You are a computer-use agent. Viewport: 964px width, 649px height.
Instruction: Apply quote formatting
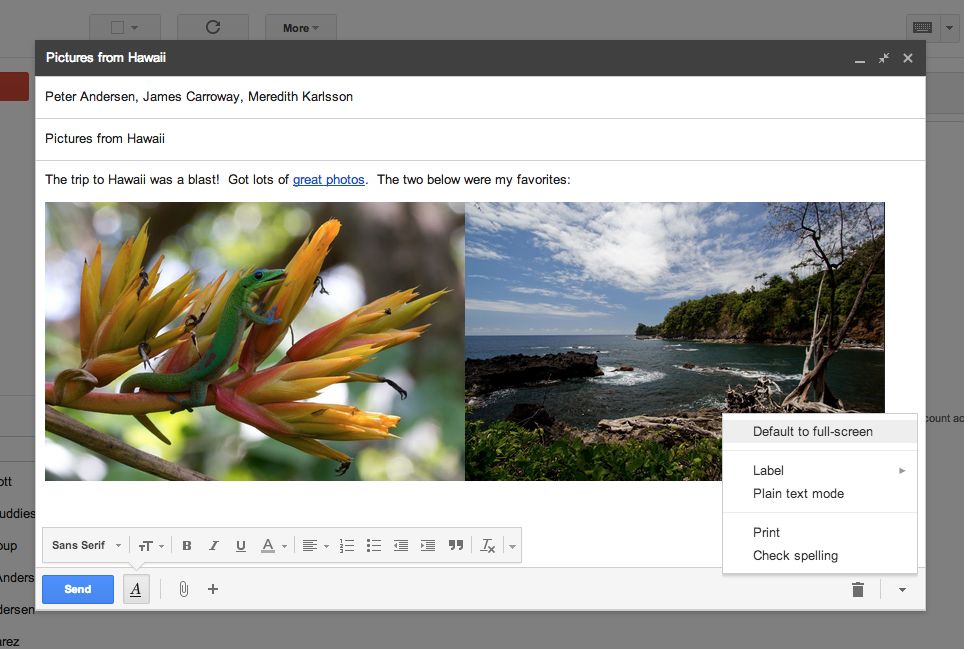coord(456,545)
